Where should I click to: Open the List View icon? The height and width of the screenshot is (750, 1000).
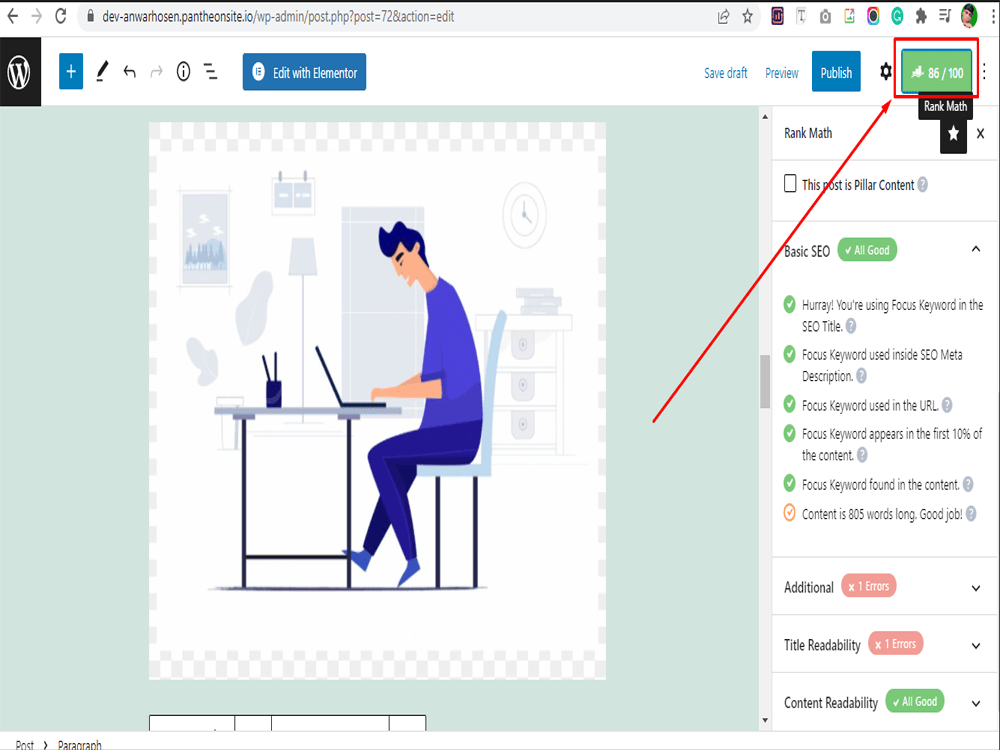pos(210,72)
